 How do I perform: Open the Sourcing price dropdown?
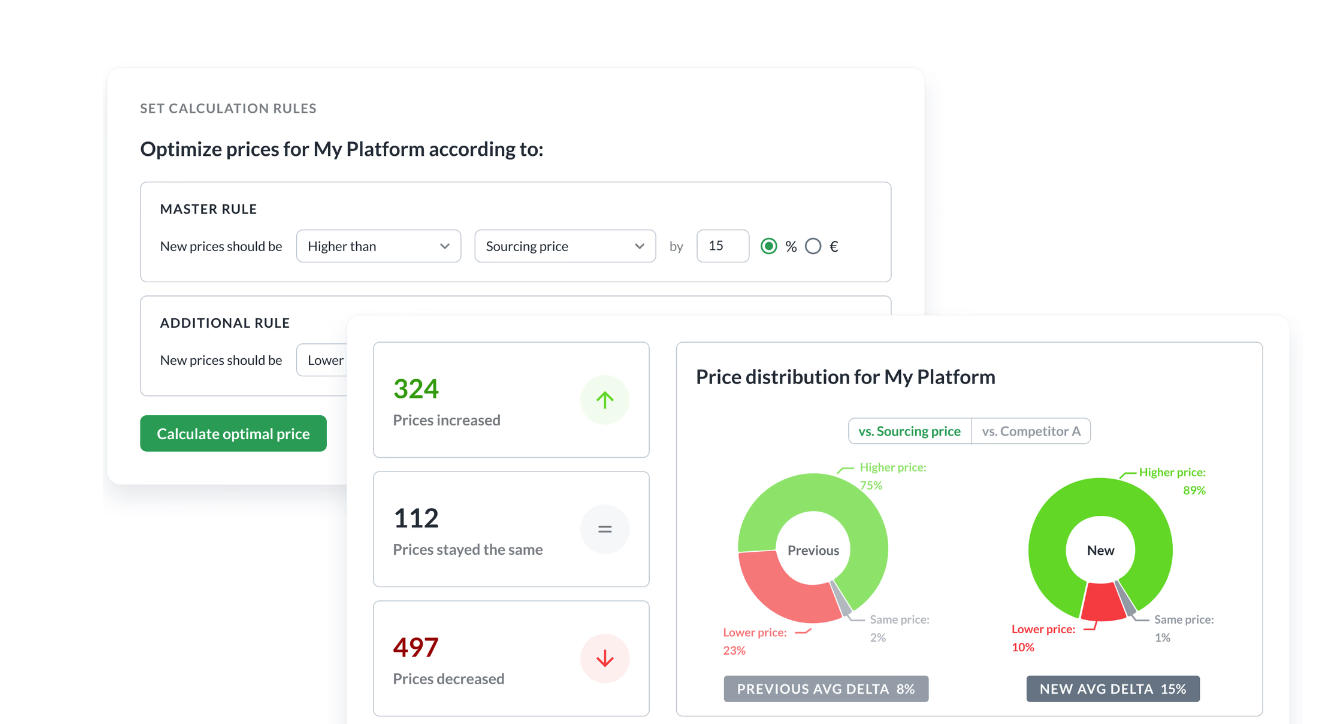565,245
